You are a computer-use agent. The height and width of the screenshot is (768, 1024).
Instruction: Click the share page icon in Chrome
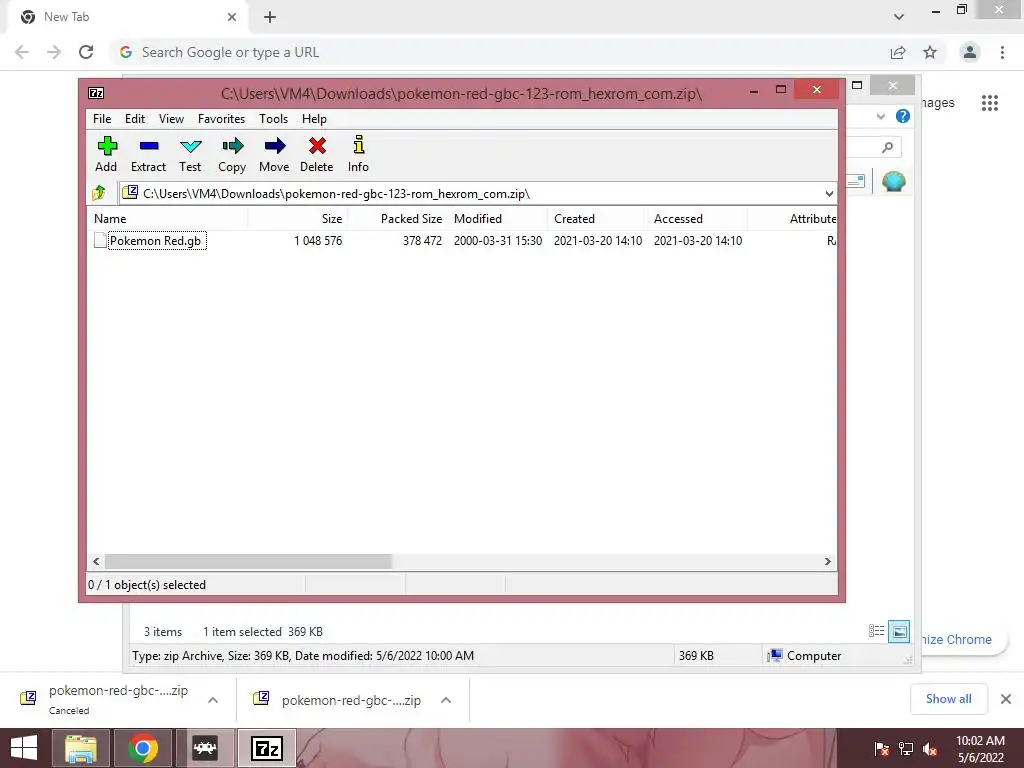click(898, 52)
